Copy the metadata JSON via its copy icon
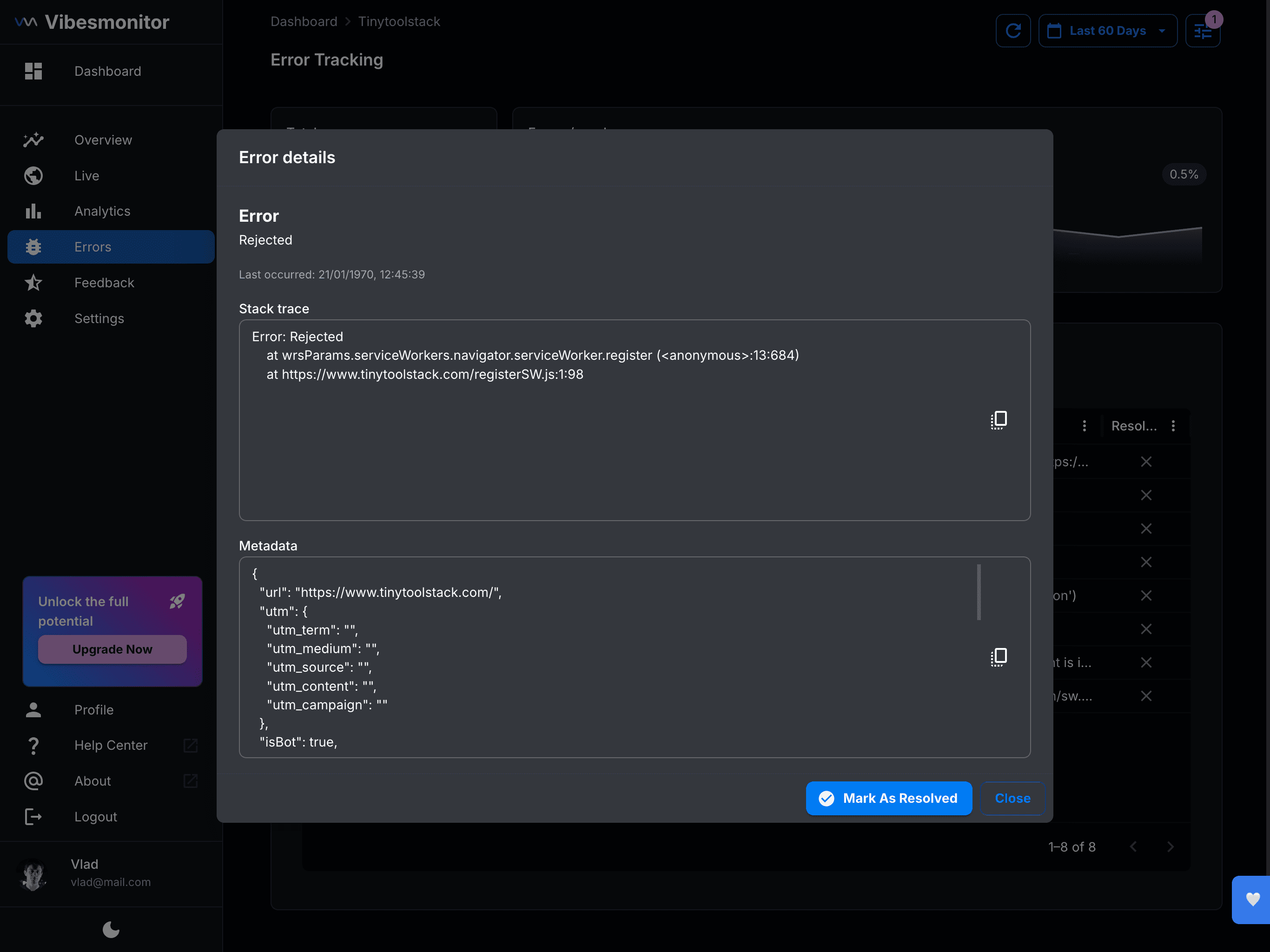This screenshot has width=1270, height=952. 999,657
